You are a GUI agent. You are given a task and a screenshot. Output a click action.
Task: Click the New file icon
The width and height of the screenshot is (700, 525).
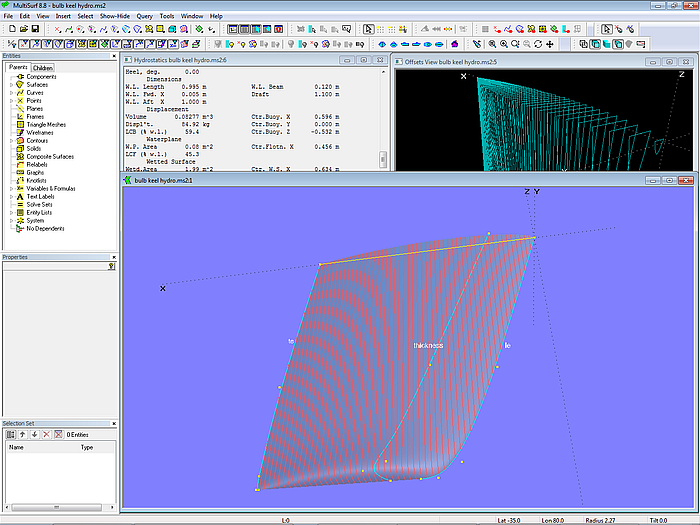tap(11, 29)
